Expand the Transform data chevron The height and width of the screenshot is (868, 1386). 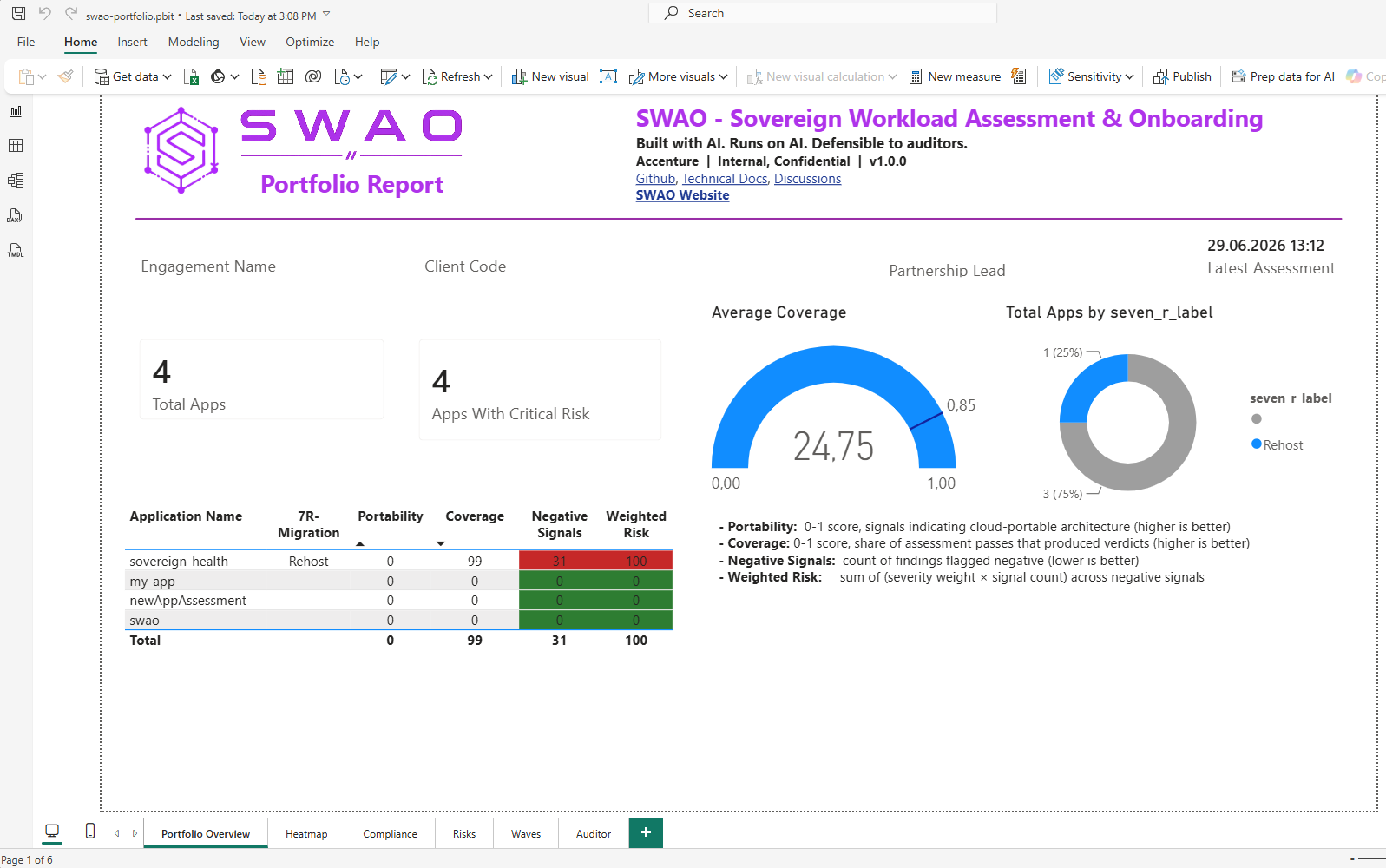click(405, 76)
